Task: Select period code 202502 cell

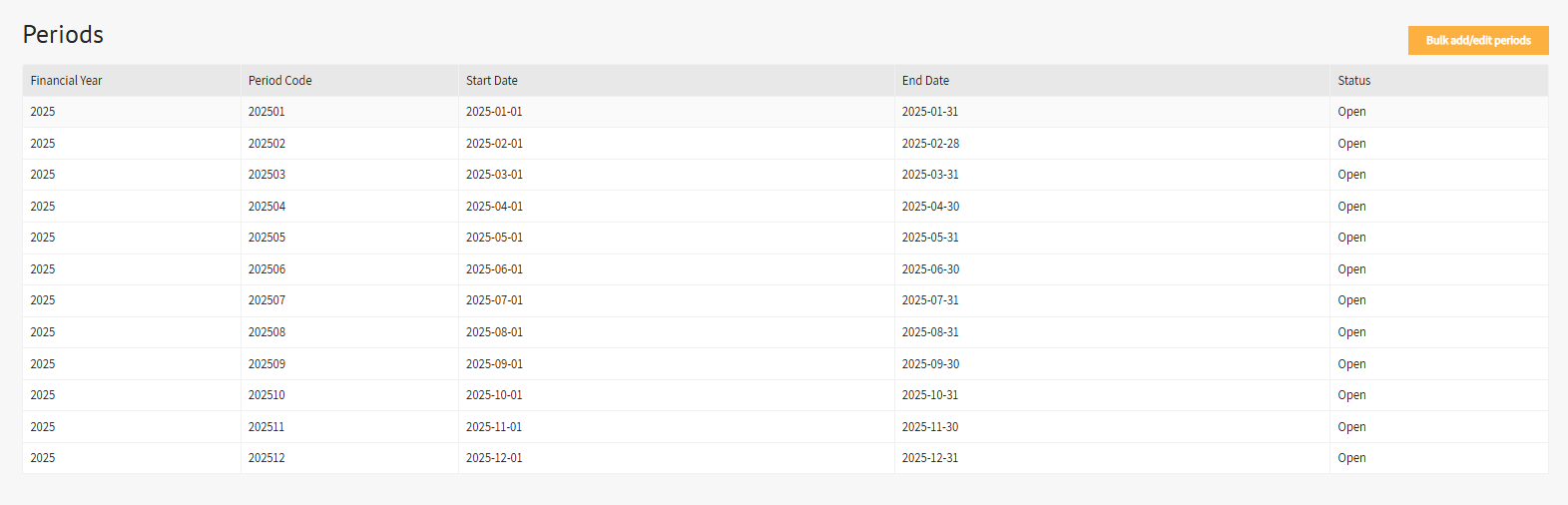Action: coord(266,144)
